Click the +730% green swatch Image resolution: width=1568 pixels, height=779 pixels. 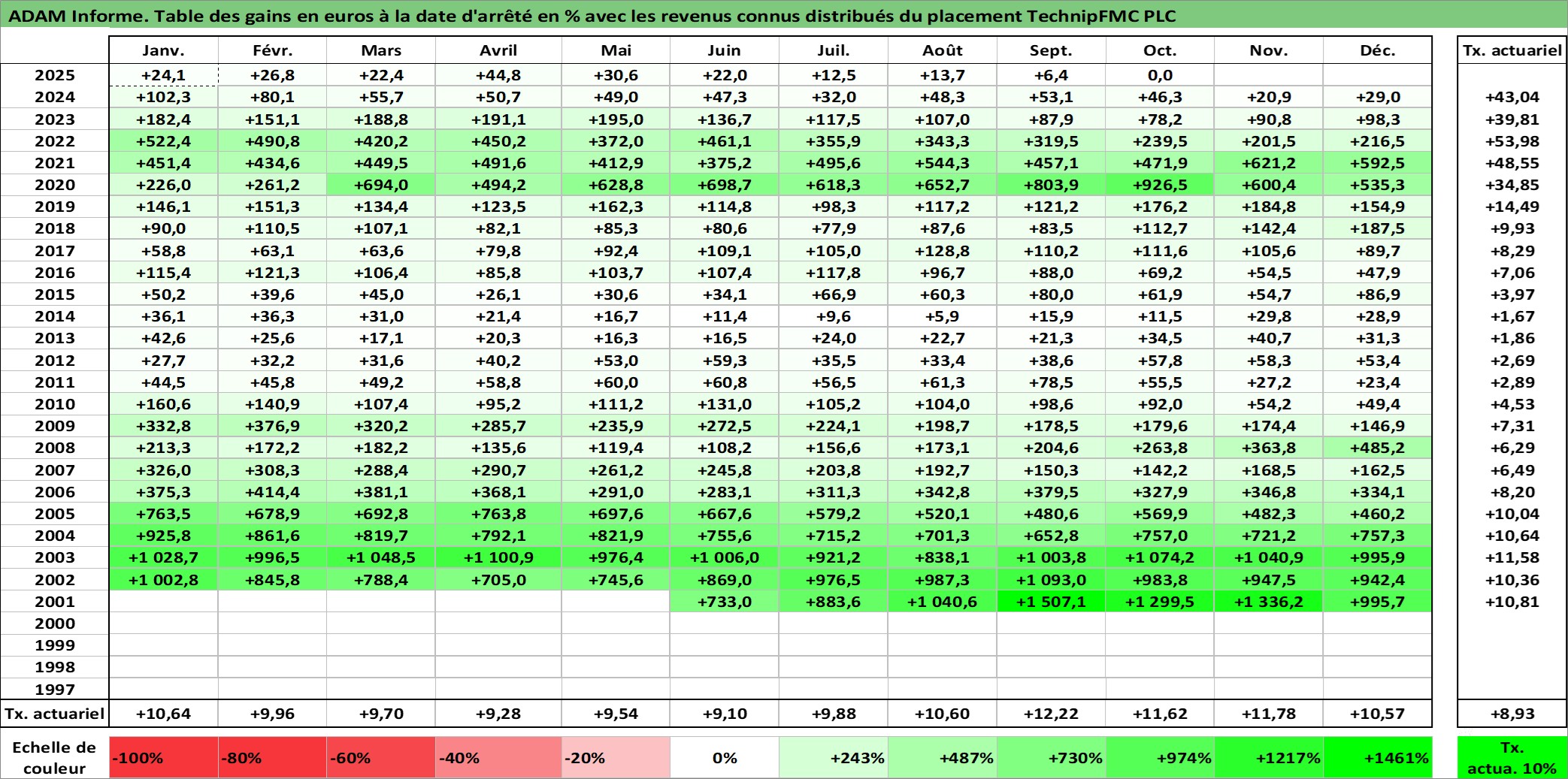1051,757
